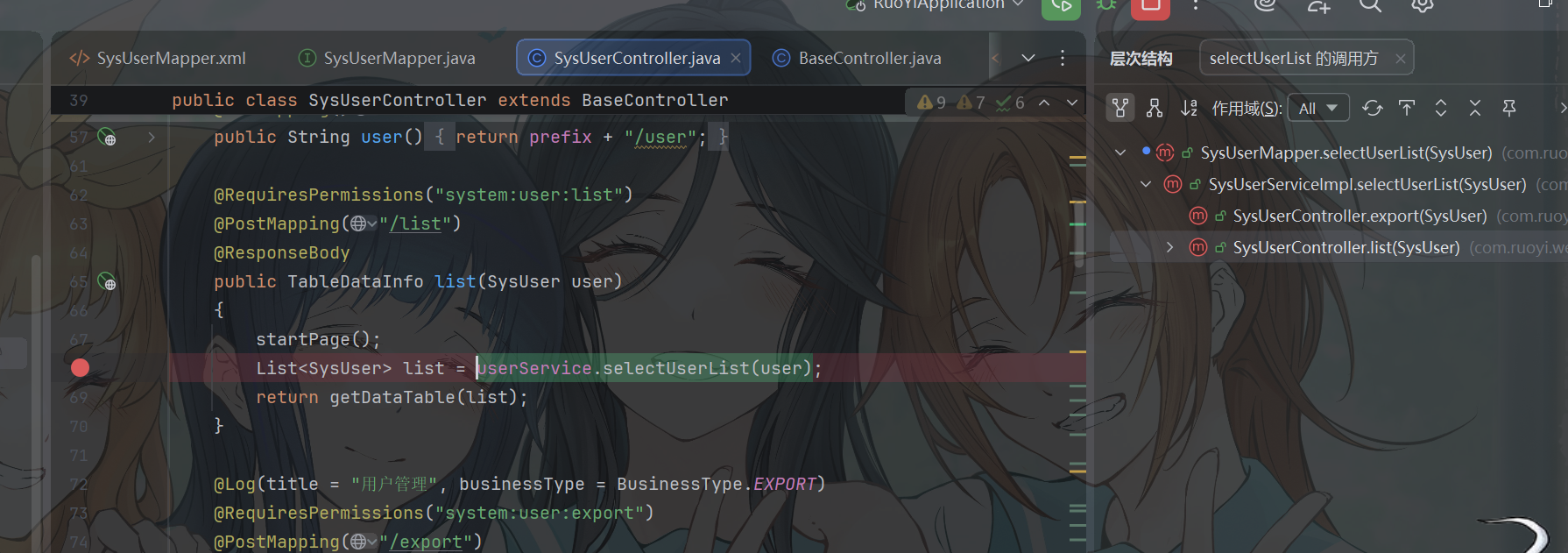Switch to callee methods hierarchy view

[x=1155, y=108]
